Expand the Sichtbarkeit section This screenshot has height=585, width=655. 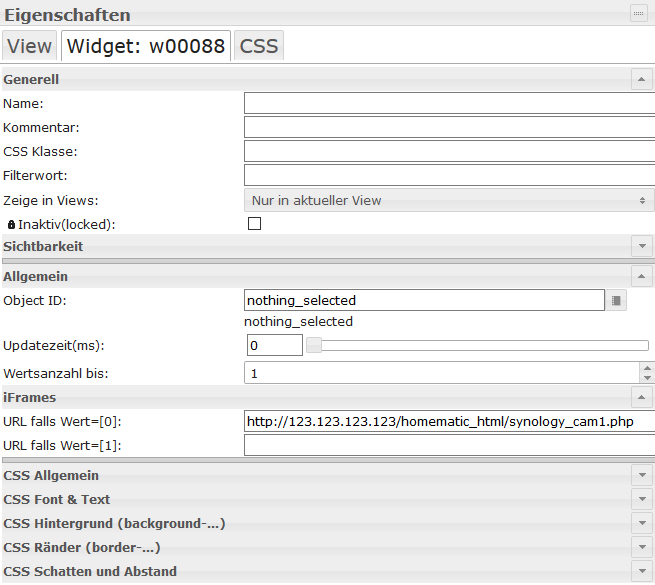point(642,246)
